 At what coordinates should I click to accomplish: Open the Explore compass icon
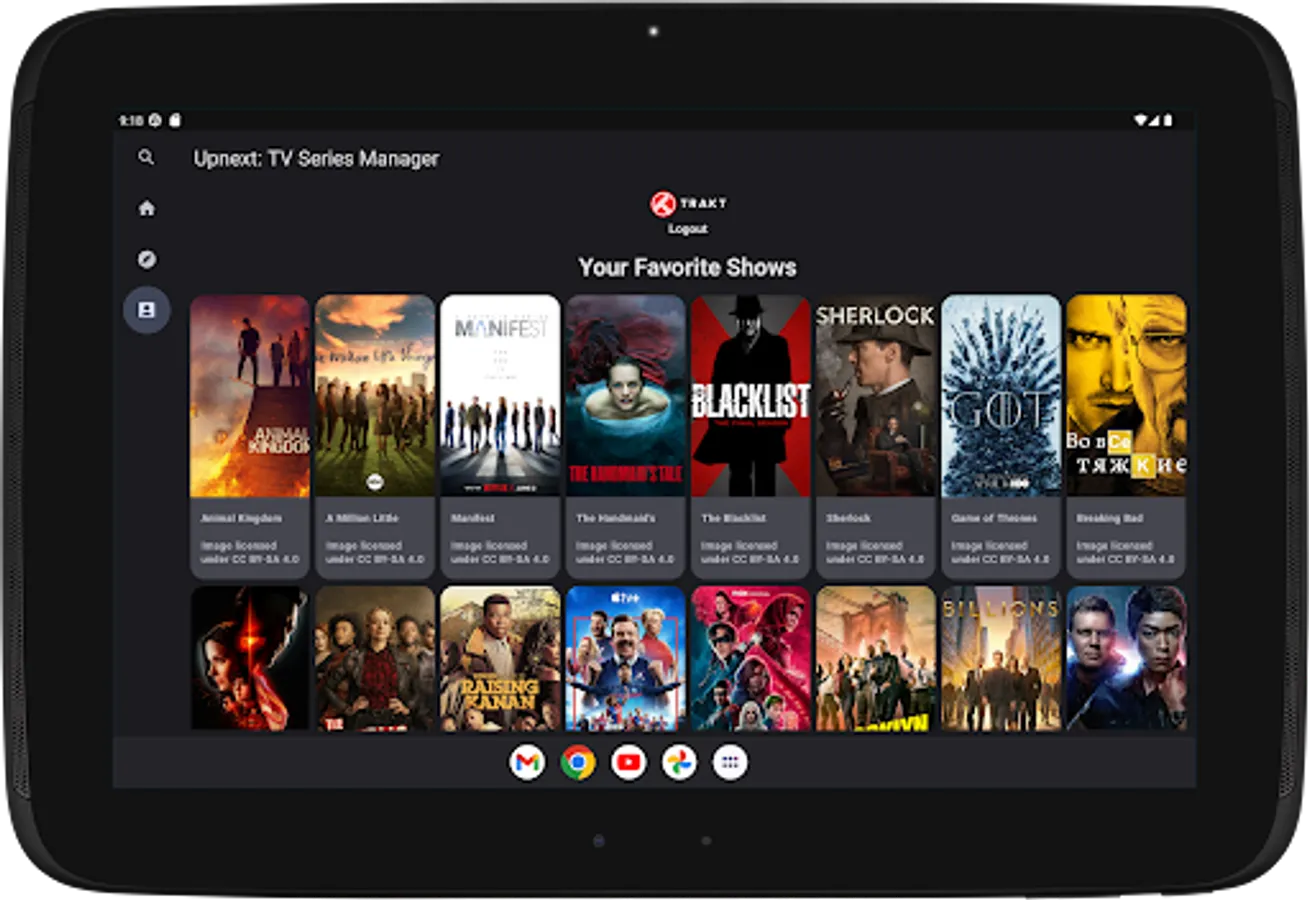(147, 259)
